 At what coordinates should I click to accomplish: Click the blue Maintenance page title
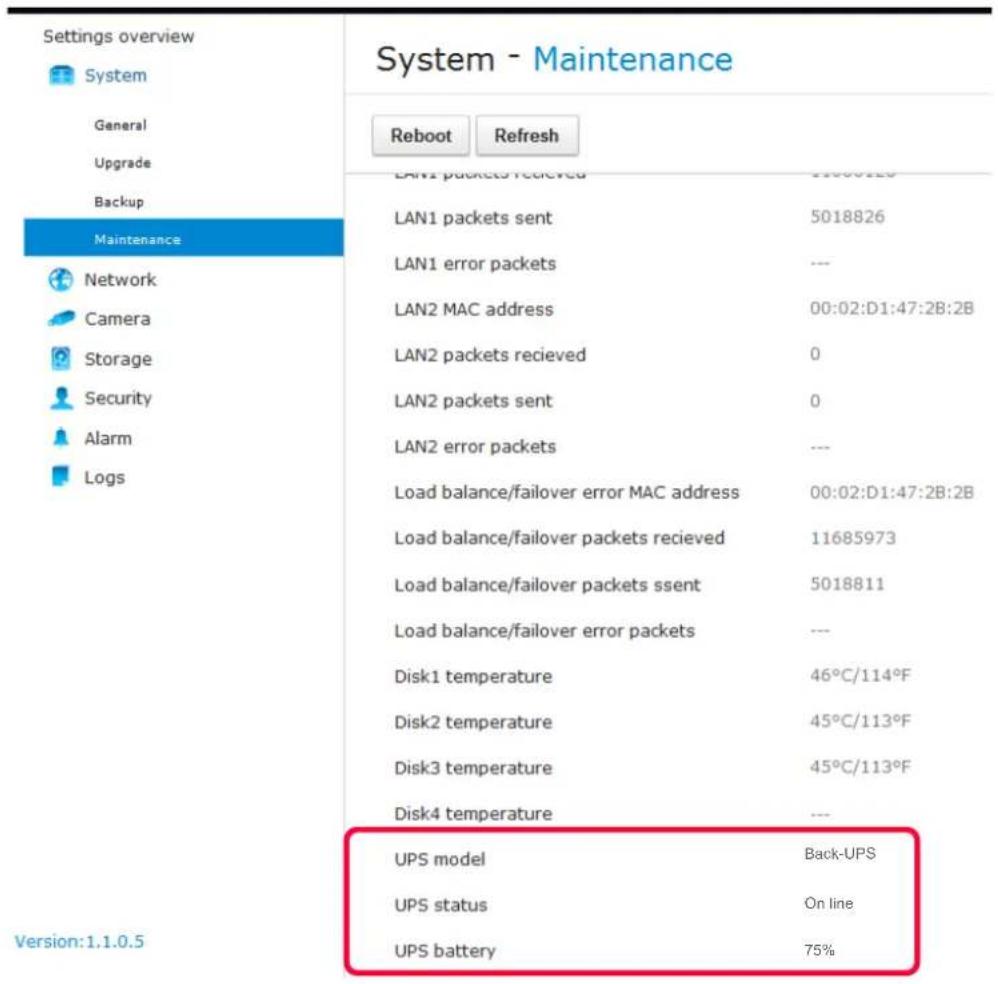click(x=633, y=60)
